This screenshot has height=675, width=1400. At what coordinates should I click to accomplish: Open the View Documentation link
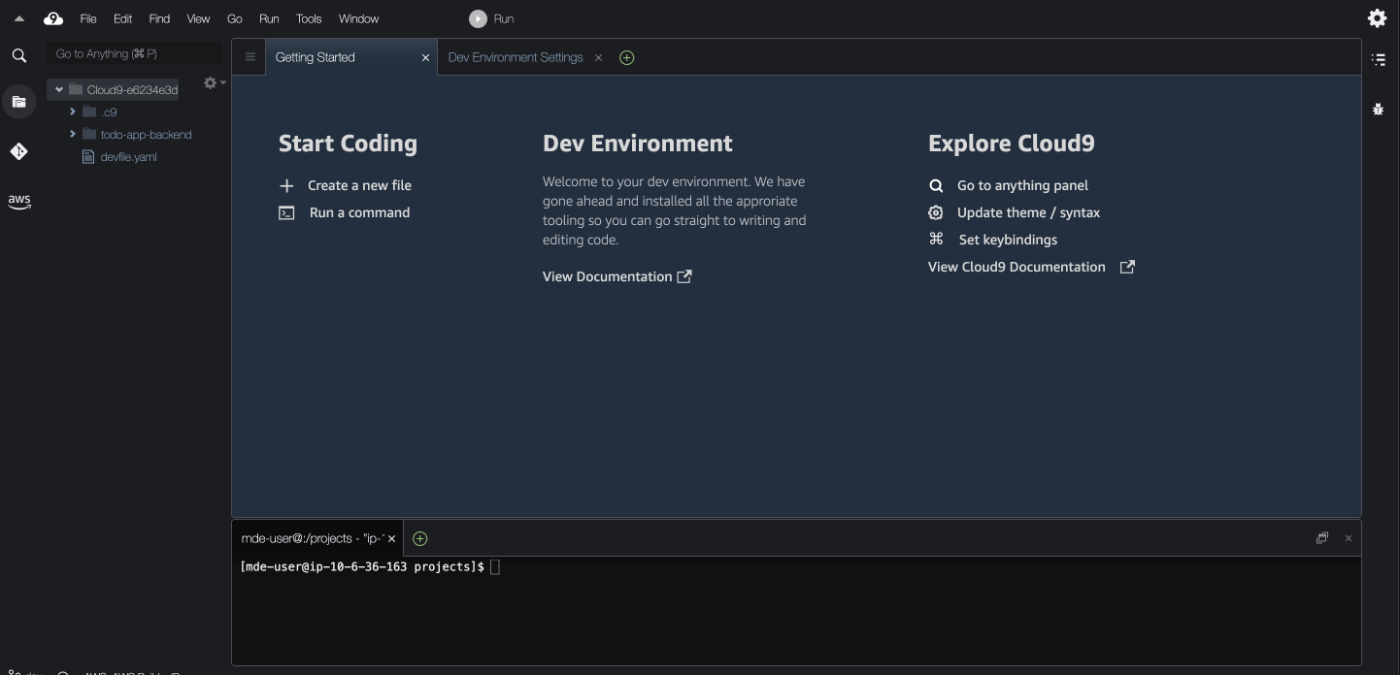point(607,277)
